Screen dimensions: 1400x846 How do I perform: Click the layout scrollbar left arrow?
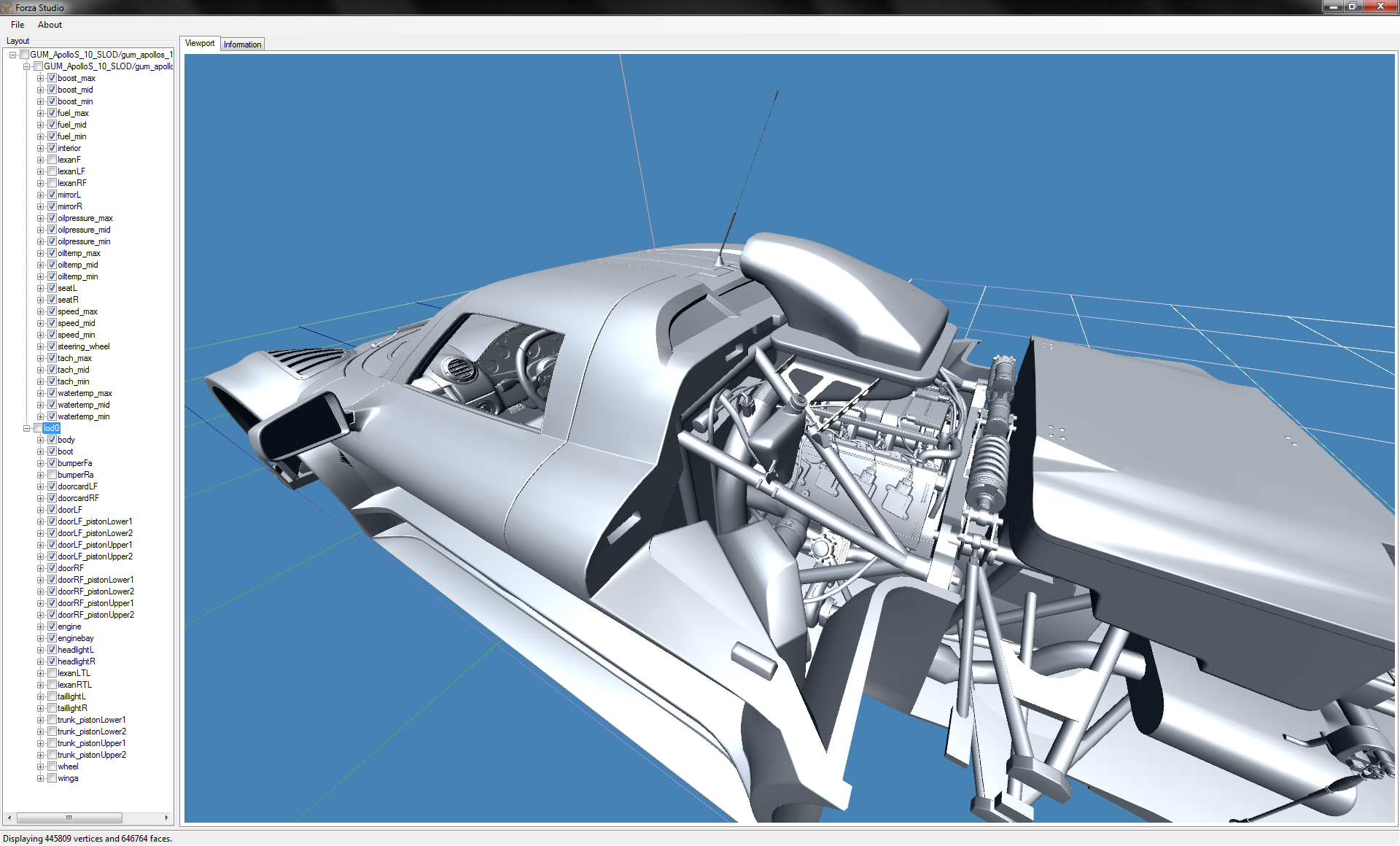[9, 818]
